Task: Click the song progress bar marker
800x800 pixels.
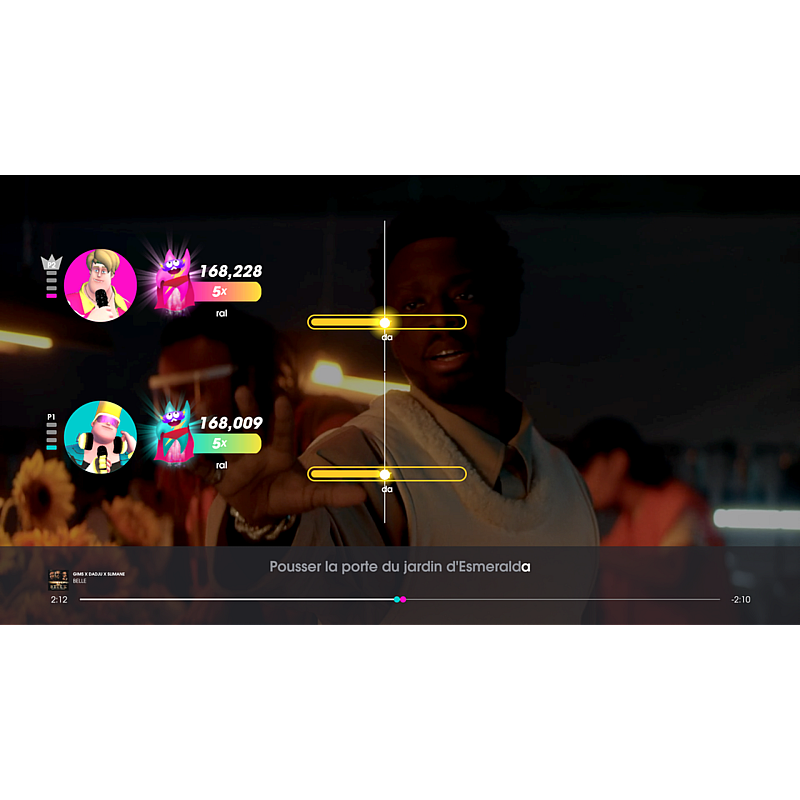Action: 399,599
